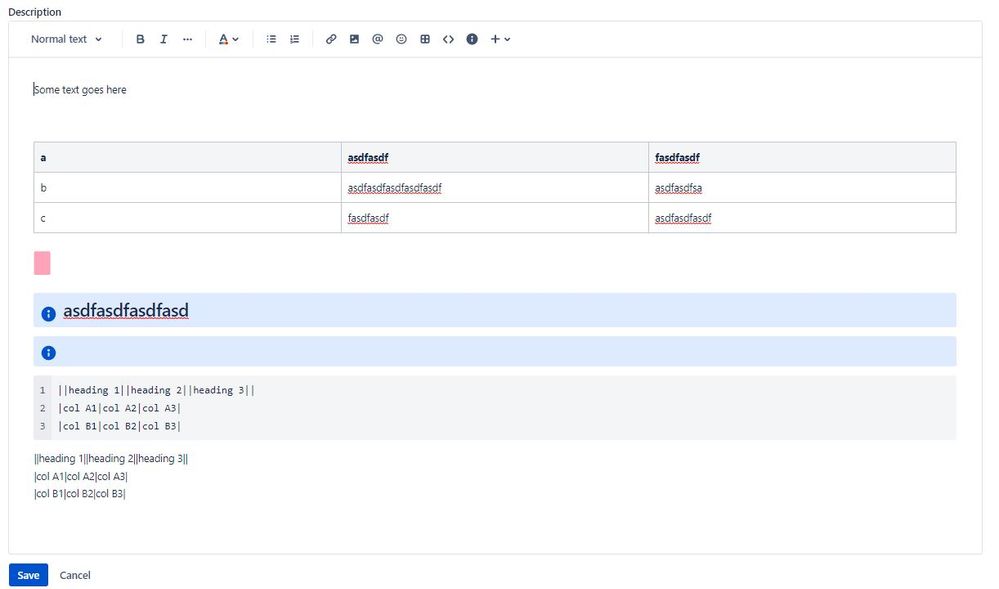This screenshot has height=589, width=999.
Task: Select table header cell 'asdfasdf'
Action: coord(495,157)
